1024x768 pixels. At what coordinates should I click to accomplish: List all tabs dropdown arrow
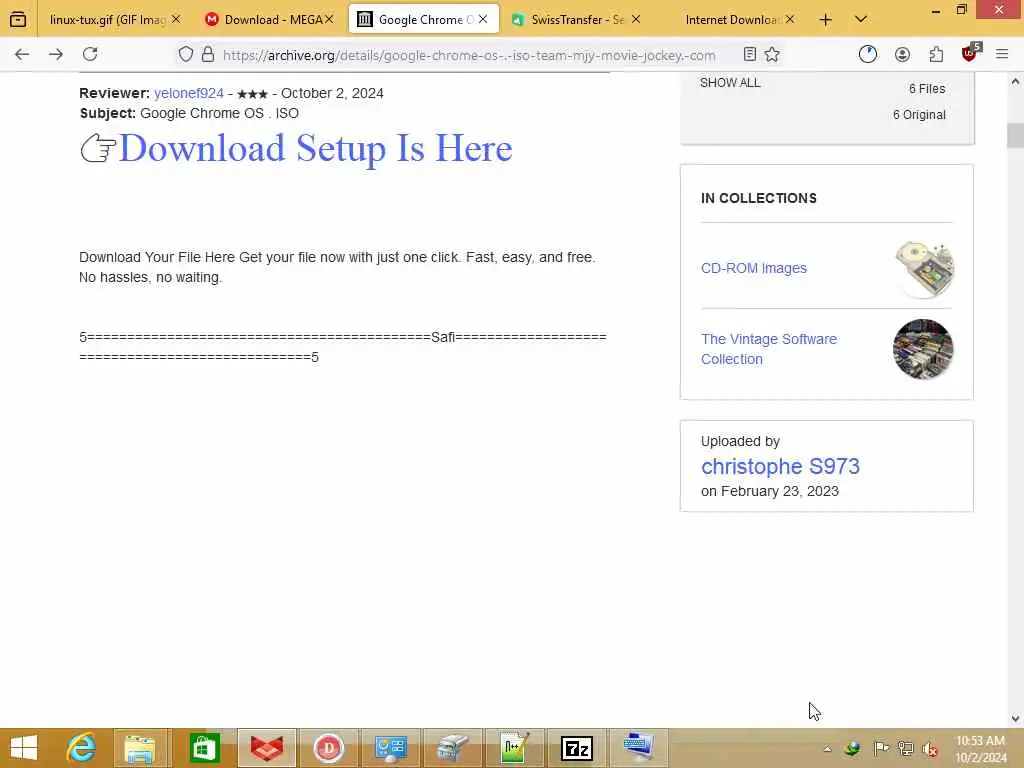coord(861,20)
